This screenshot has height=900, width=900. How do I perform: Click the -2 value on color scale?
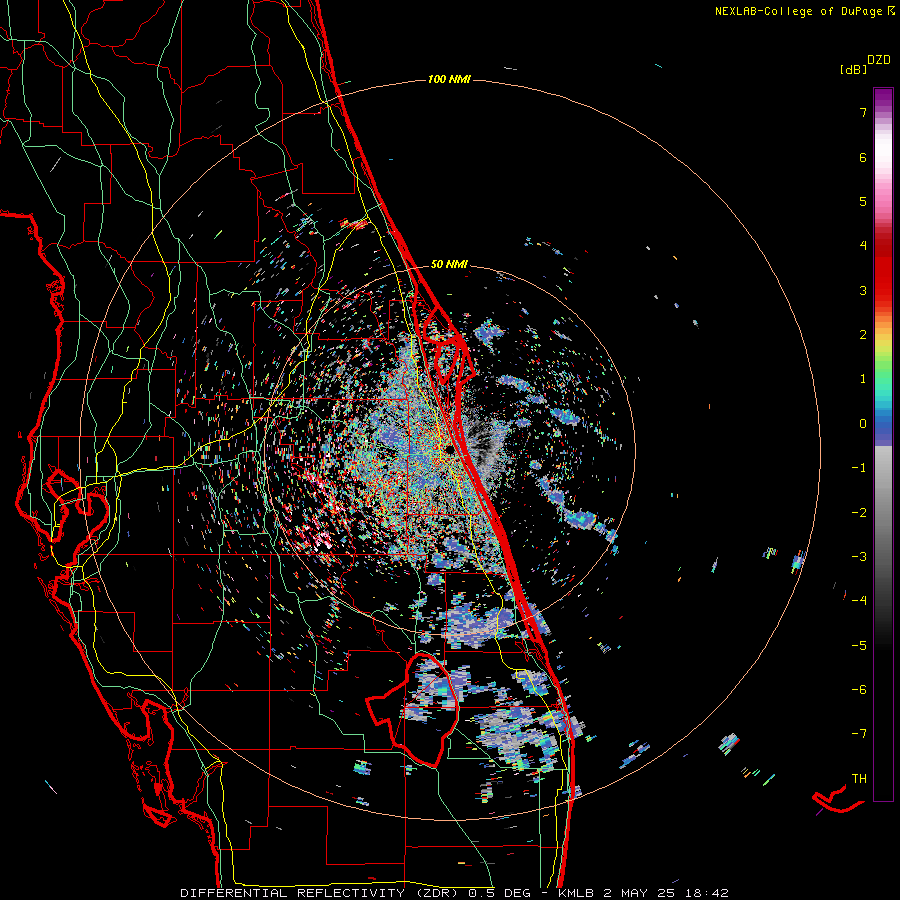pyautogui.click(x=859, y=513)
